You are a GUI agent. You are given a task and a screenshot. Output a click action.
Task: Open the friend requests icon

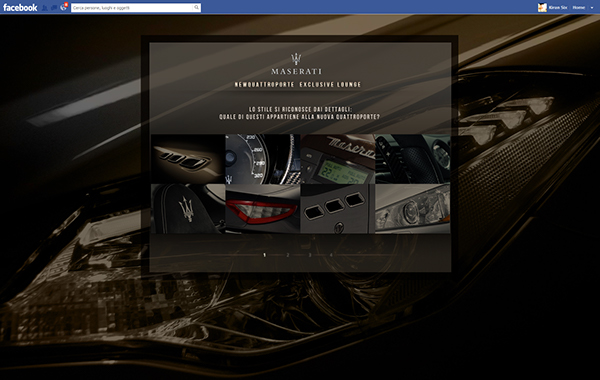(x=45, y=8)
